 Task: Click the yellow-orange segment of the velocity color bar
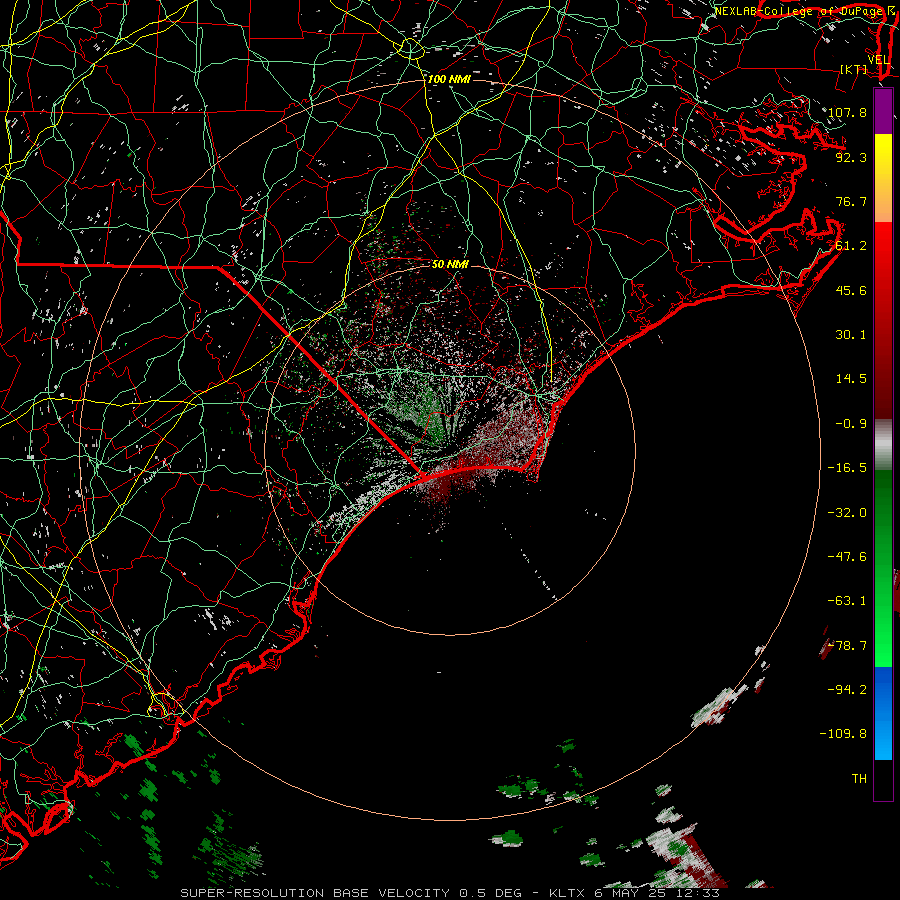(x=883, y=178)
